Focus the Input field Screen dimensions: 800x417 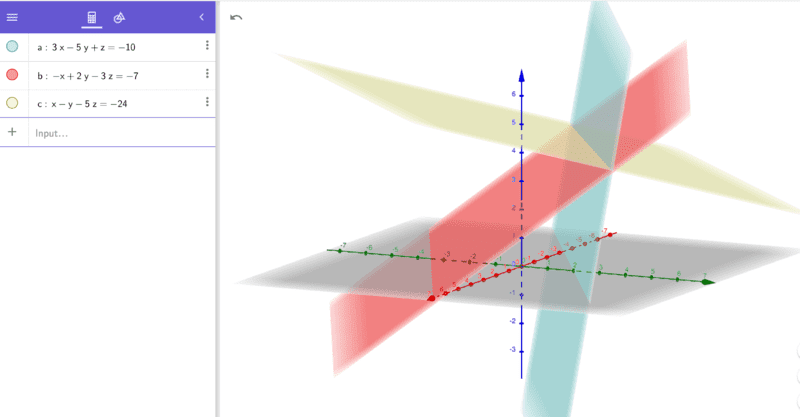[x=122, y=133]
